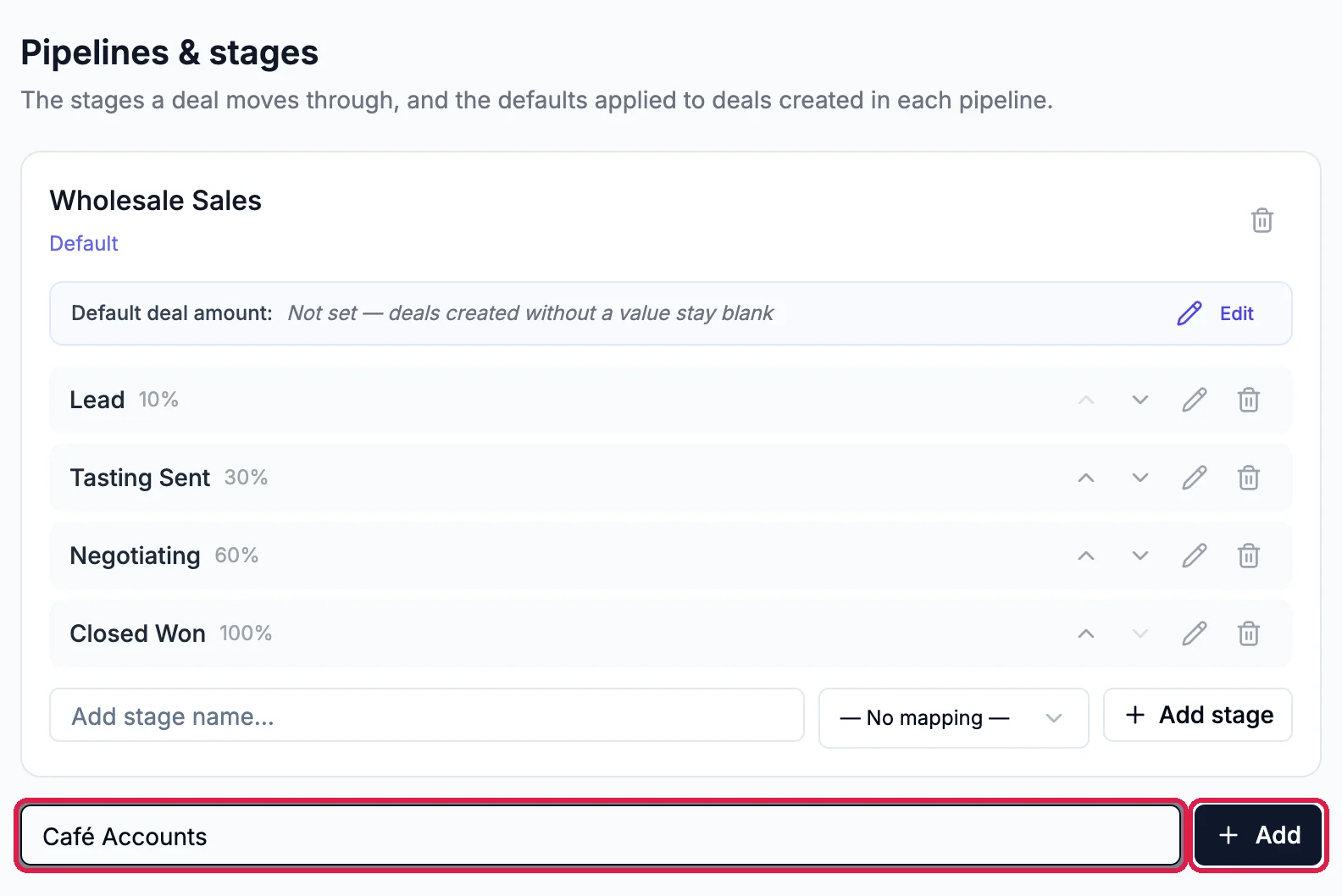This screenshot has width=1342, height=896.
Task: Move Tasting Sent stage up
Action: coord(1086,478)
